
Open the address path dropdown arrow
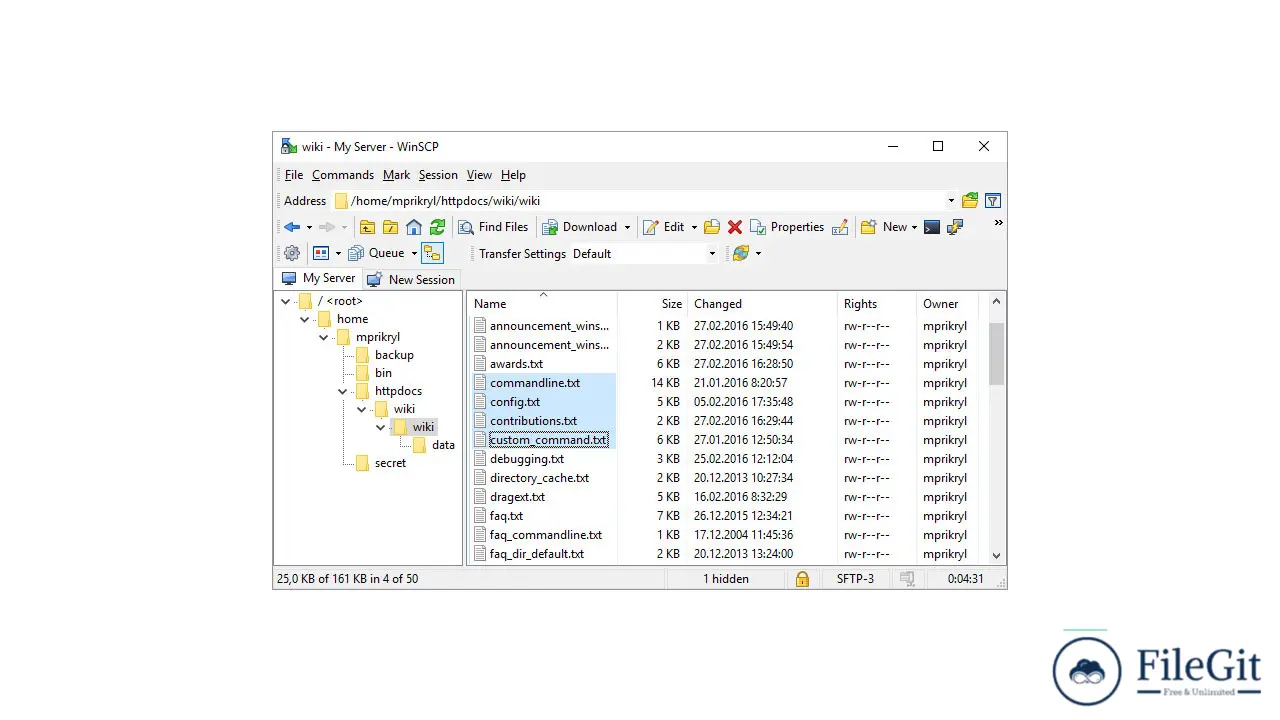(951, 201)
